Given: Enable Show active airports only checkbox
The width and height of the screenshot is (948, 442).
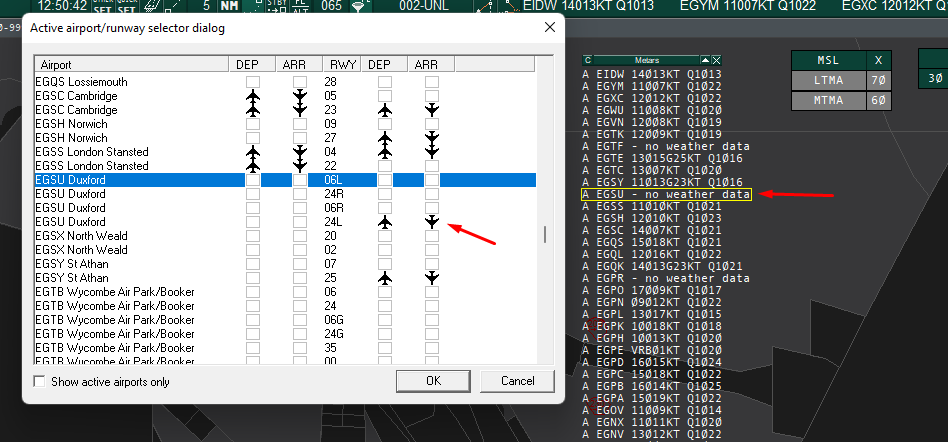Looking at the screenshot, I should pyautogui.click(x=40, y=381).
